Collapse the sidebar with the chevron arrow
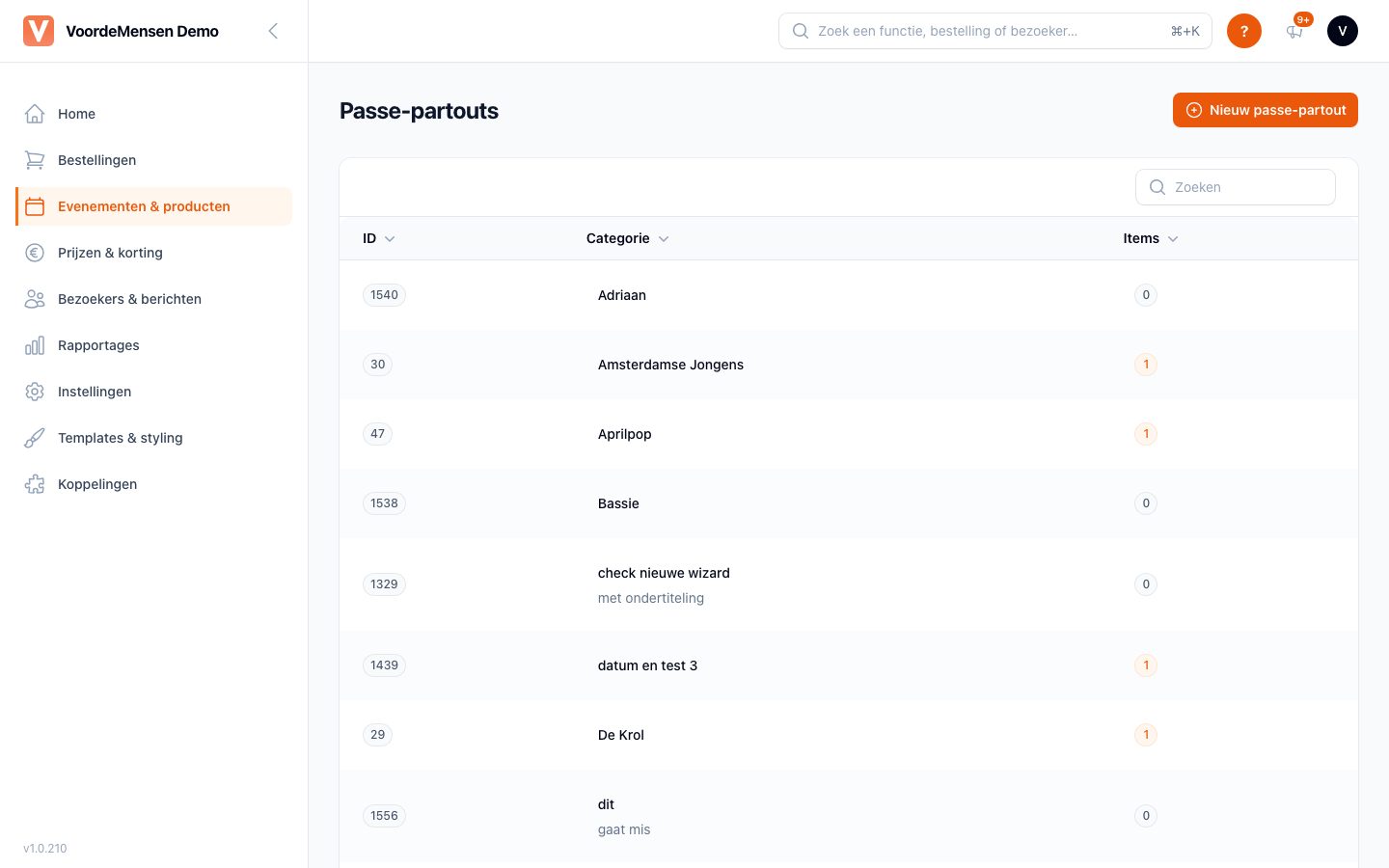The image size is (1389, 868). (273, 31)
